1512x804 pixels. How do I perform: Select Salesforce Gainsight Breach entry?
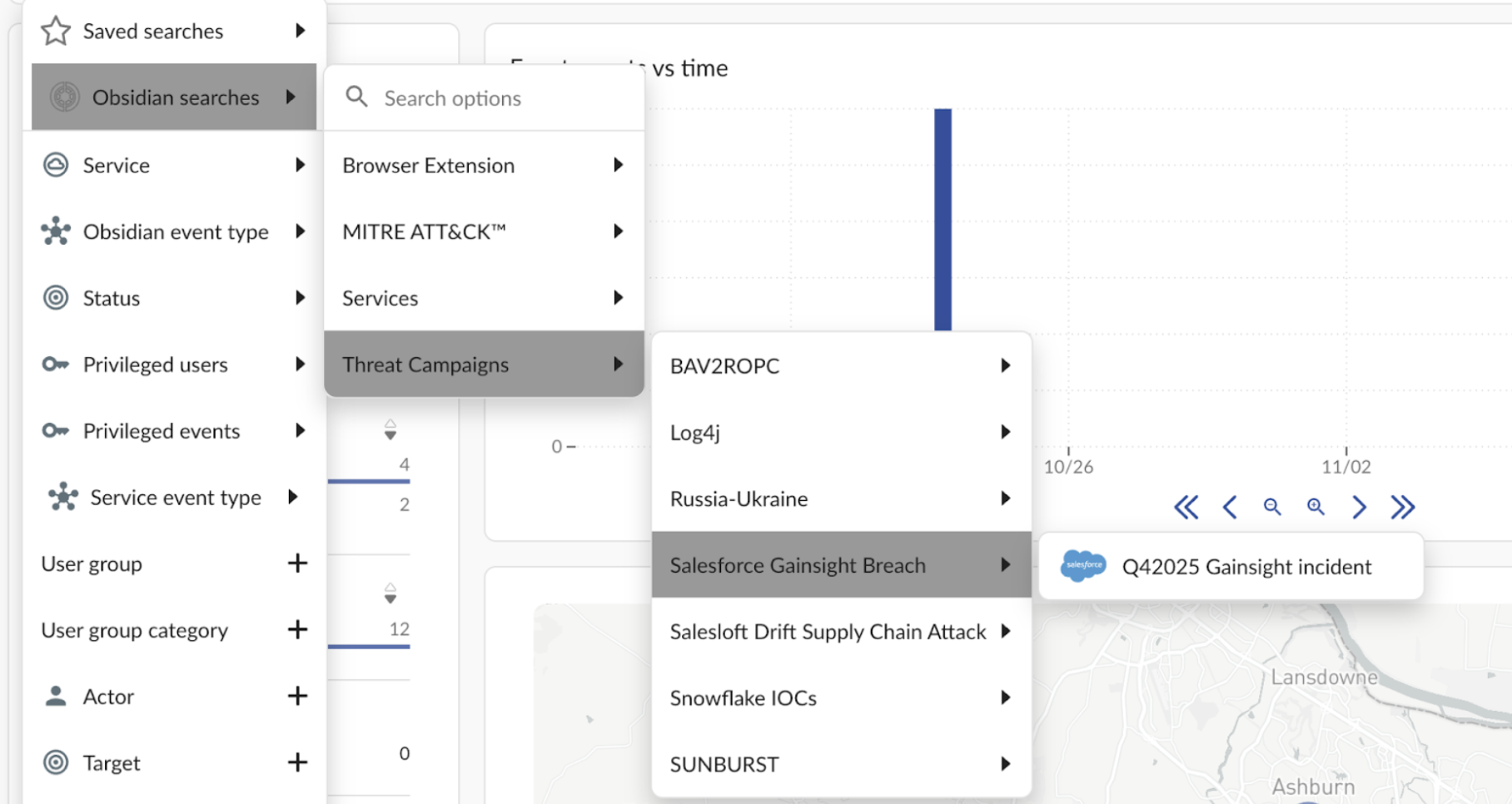pyautogui.click(x=841, y=565)
